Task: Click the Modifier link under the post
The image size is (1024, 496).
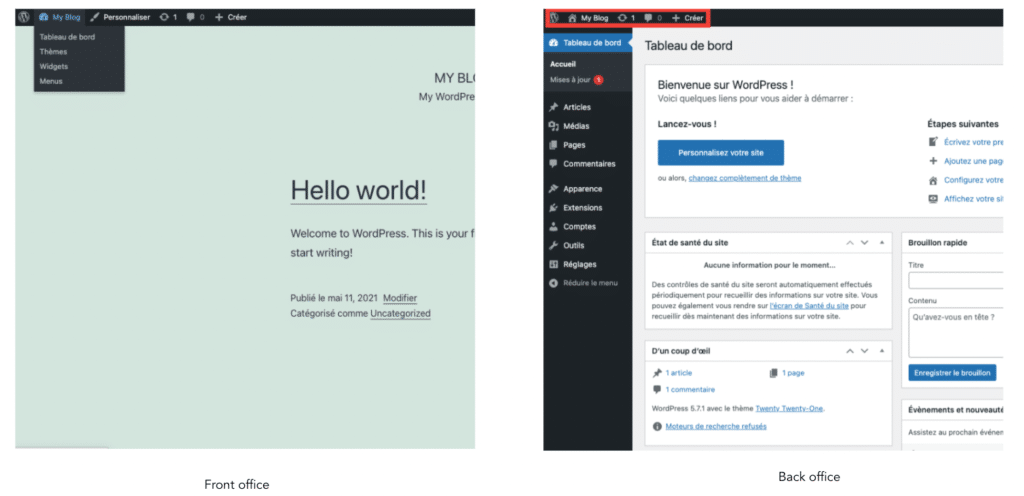Action: pos(400,298)
